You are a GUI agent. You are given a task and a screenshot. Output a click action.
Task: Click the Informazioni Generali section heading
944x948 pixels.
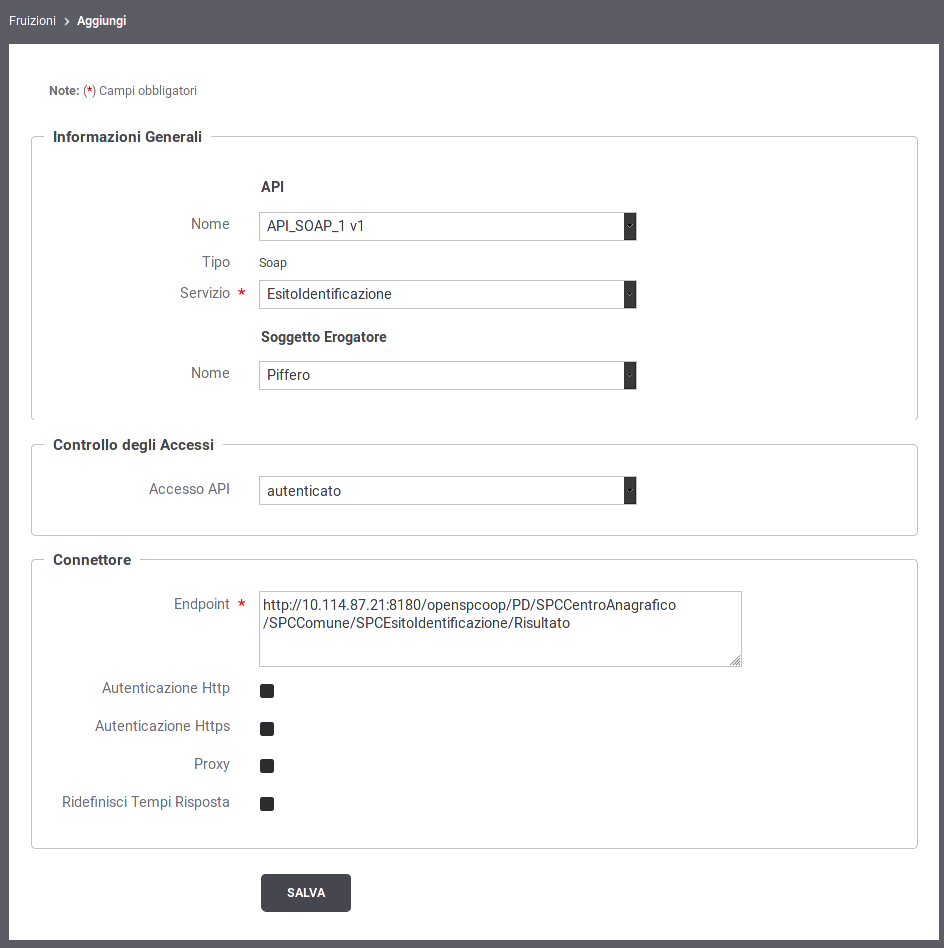pos(128,137)
